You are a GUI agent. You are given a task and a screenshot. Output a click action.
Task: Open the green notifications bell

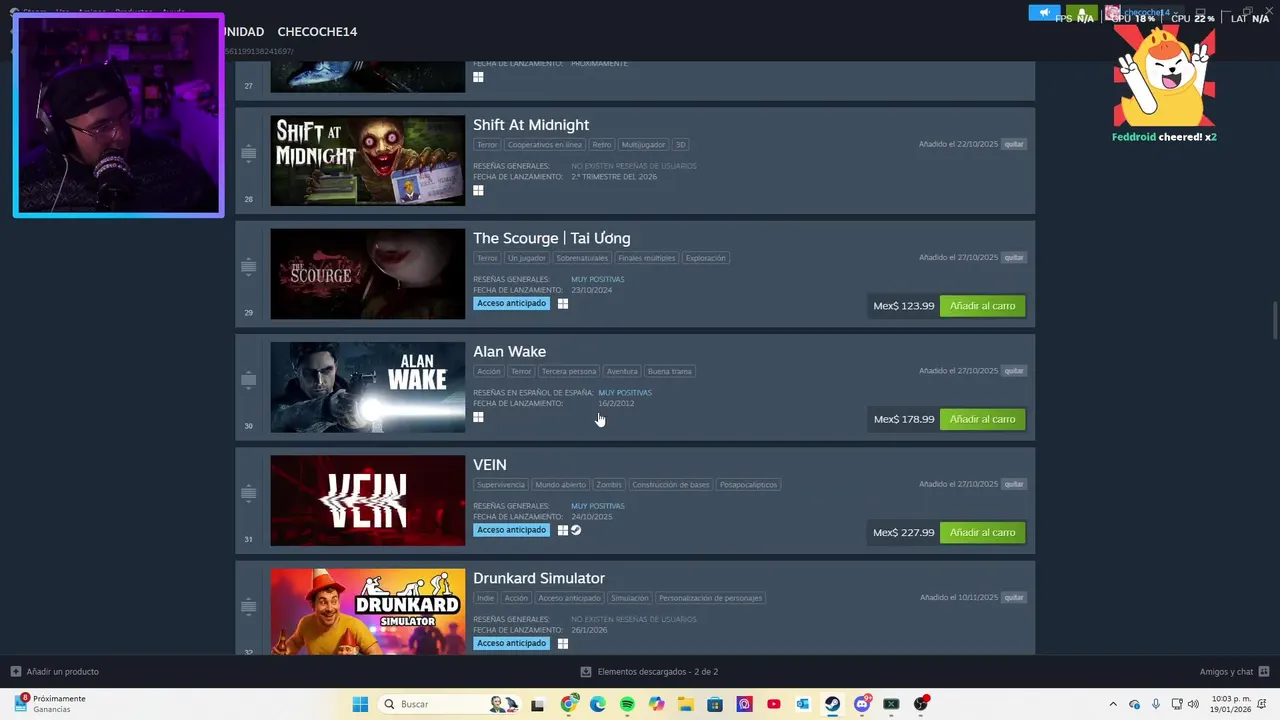click(1082, 13)
